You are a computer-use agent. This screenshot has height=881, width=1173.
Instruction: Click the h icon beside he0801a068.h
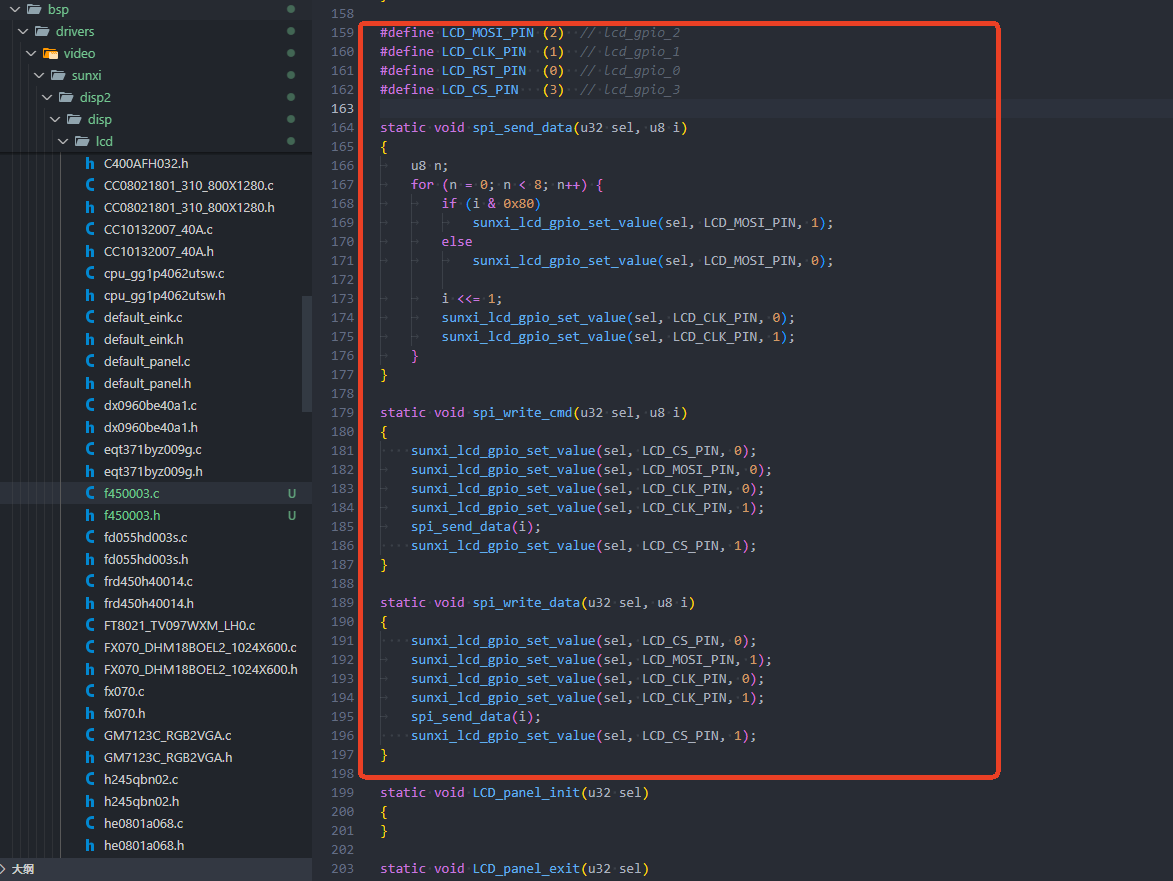click(x=91, y=846)
